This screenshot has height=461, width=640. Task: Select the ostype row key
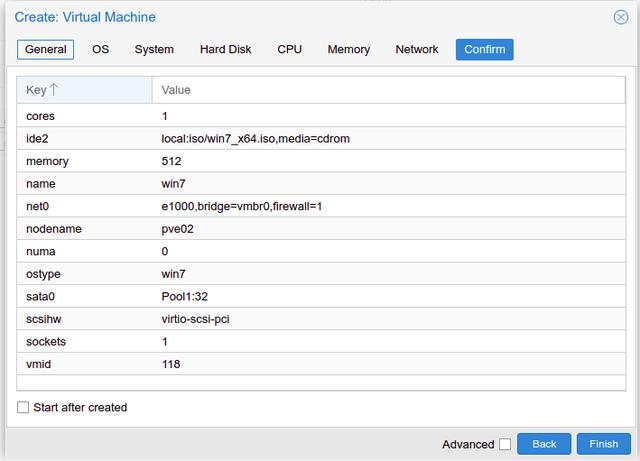43,274
